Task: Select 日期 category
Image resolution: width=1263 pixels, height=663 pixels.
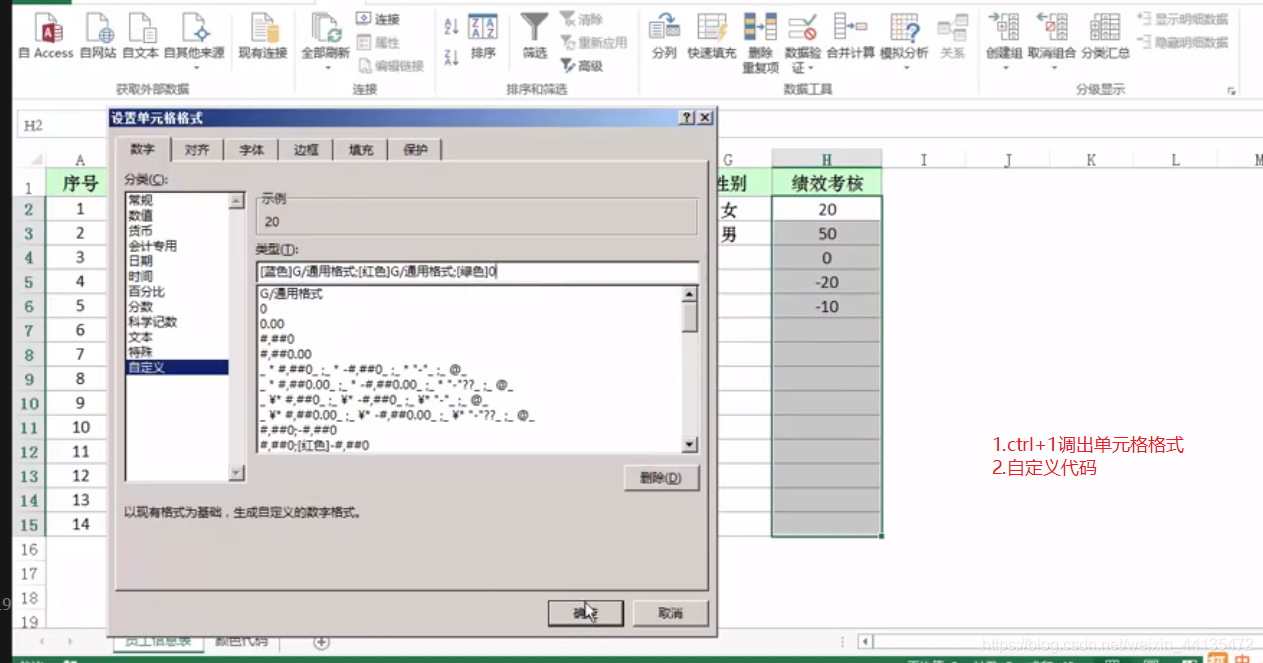Action: 176,261
